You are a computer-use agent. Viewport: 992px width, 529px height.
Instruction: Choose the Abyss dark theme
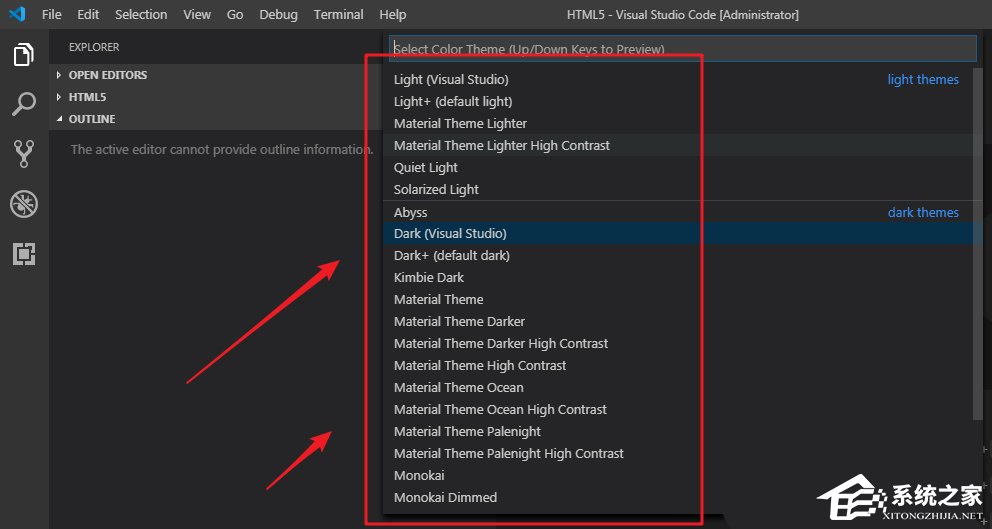[x=410, y=212]
